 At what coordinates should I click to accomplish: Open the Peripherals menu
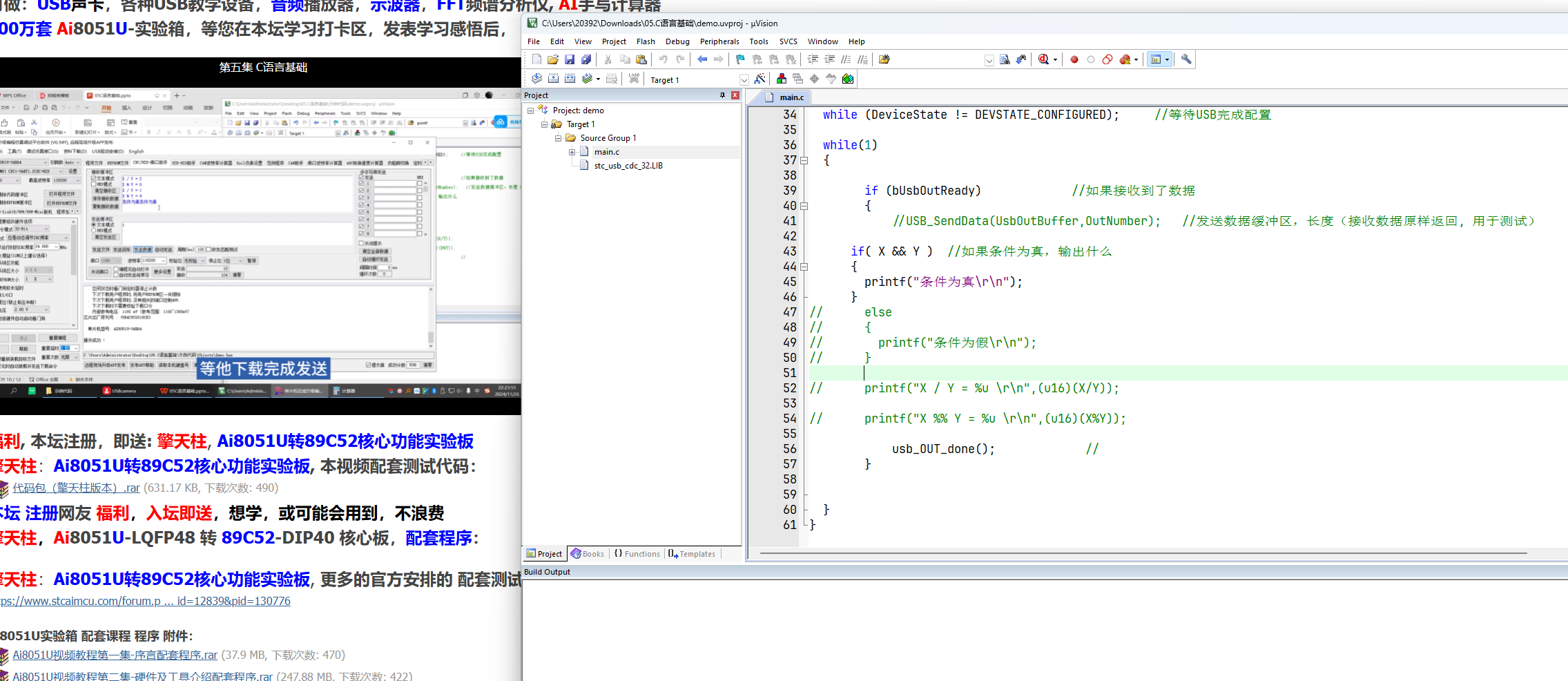[719, 41]
